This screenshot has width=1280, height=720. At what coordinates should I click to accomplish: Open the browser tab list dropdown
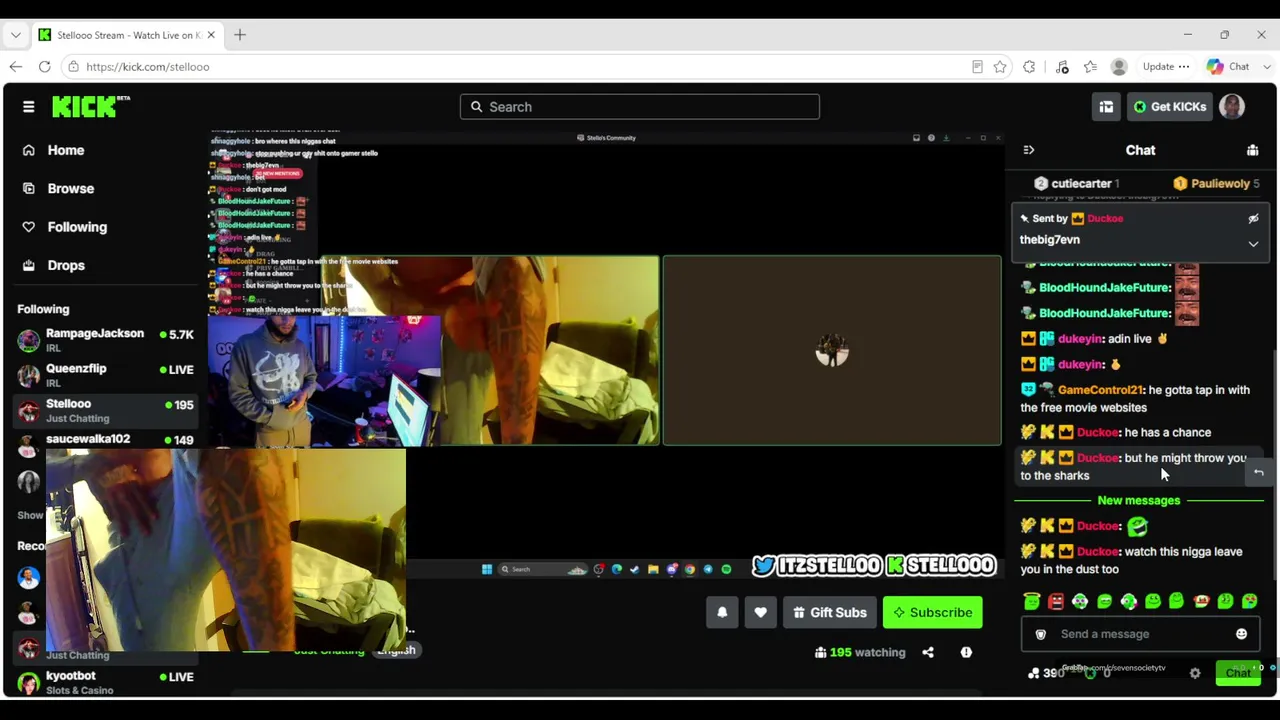(x=15, y=35)
